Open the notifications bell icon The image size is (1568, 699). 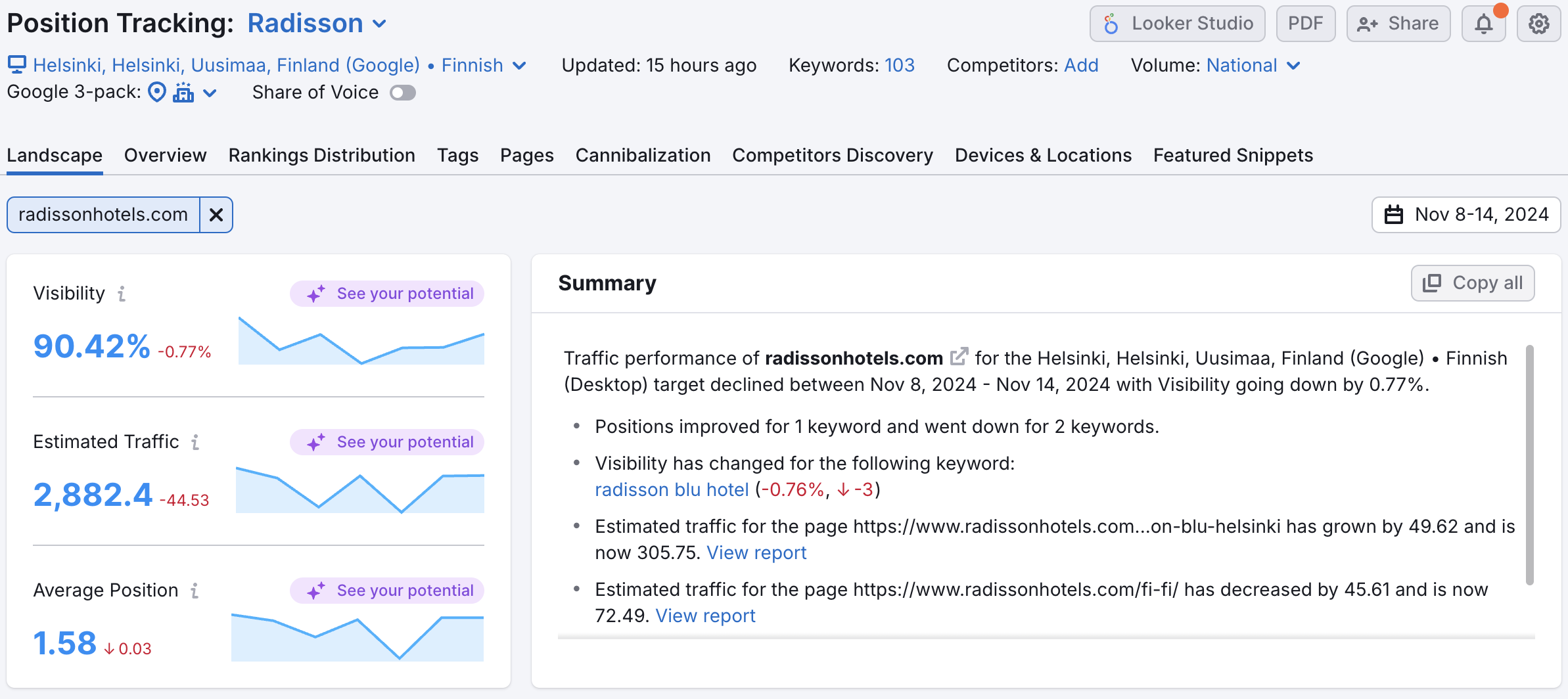1483,24
